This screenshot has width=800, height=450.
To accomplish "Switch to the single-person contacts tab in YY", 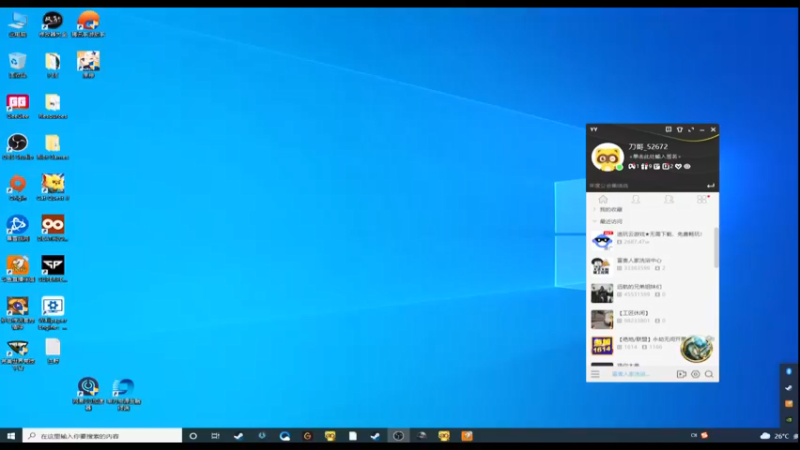I will coord(636,199).
